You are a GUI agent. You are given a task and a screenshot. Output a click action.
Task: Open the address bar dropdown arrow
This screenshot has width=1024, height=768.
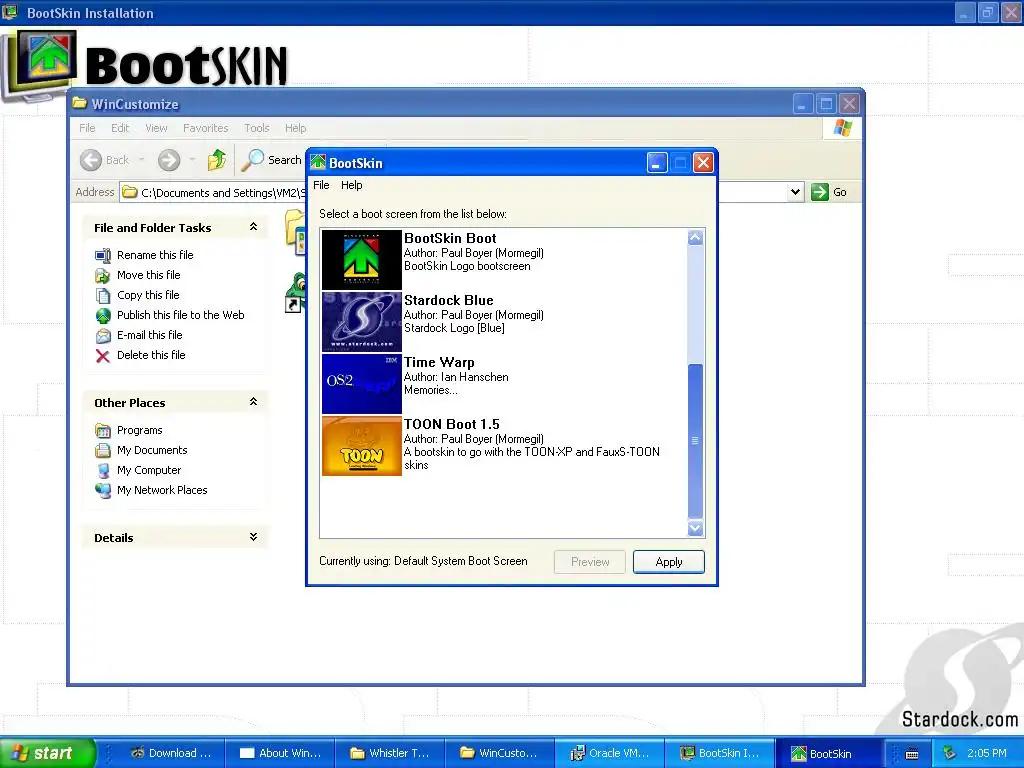[795, 192]
